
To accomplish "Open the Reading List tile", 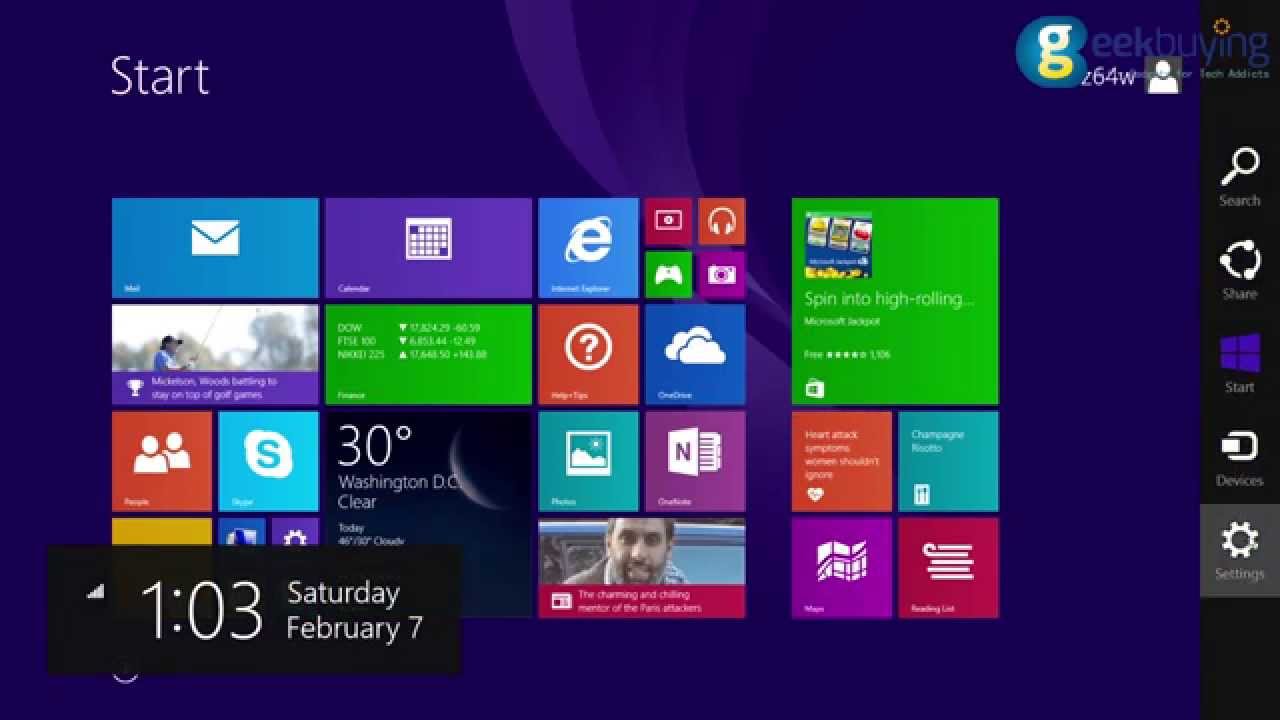I will pyautogui.click(x=948, y=568).
